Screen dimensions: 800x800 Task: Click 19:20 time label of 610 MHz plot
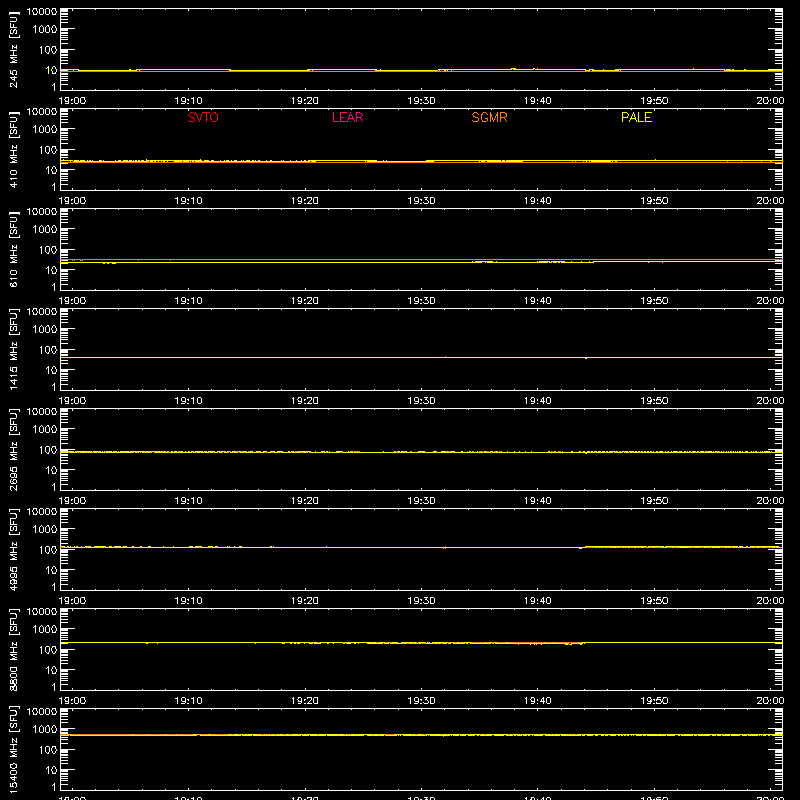(305, 301)
